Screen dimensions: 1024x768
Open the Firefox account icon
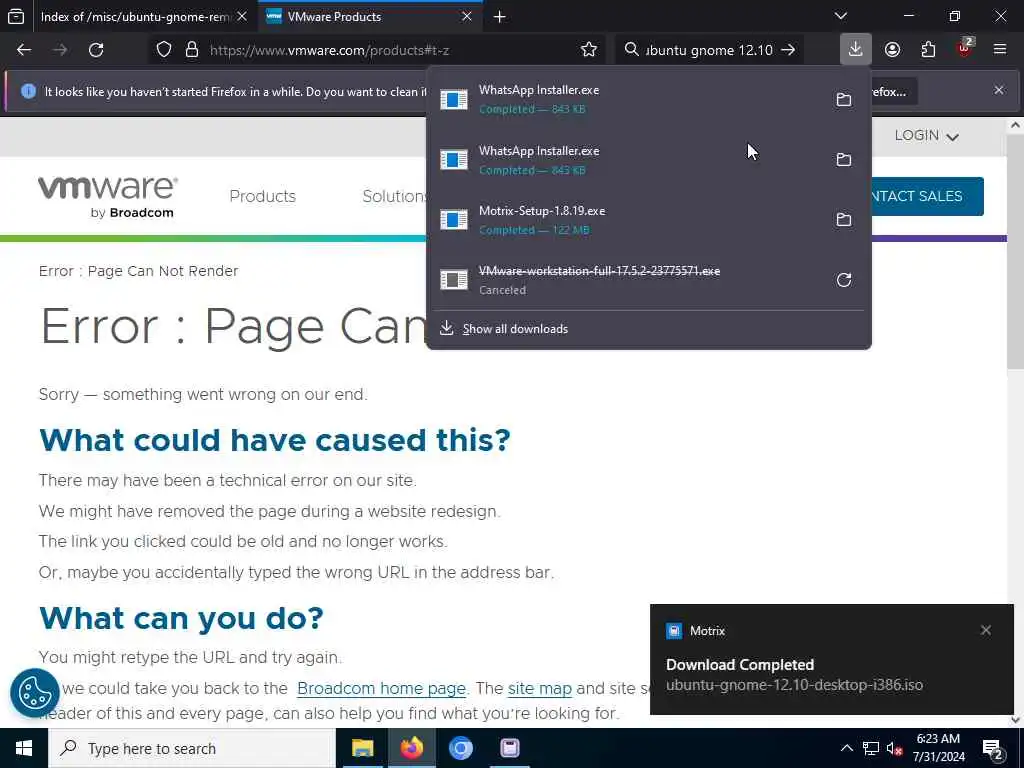892,50
